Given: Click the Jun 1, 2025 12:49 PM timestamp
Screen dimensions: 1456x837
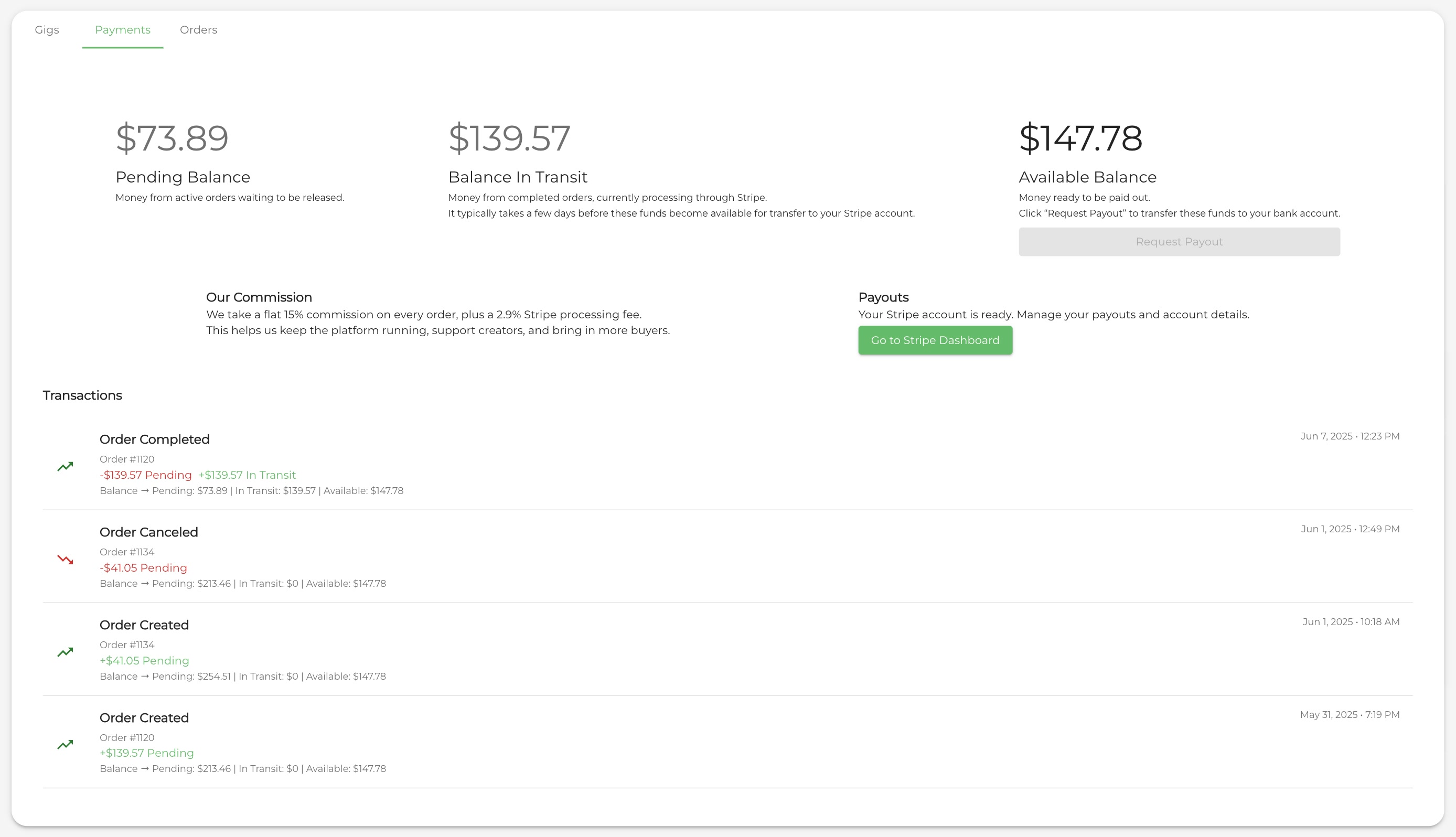Looking at the screenshot, I should [1350, 529].
